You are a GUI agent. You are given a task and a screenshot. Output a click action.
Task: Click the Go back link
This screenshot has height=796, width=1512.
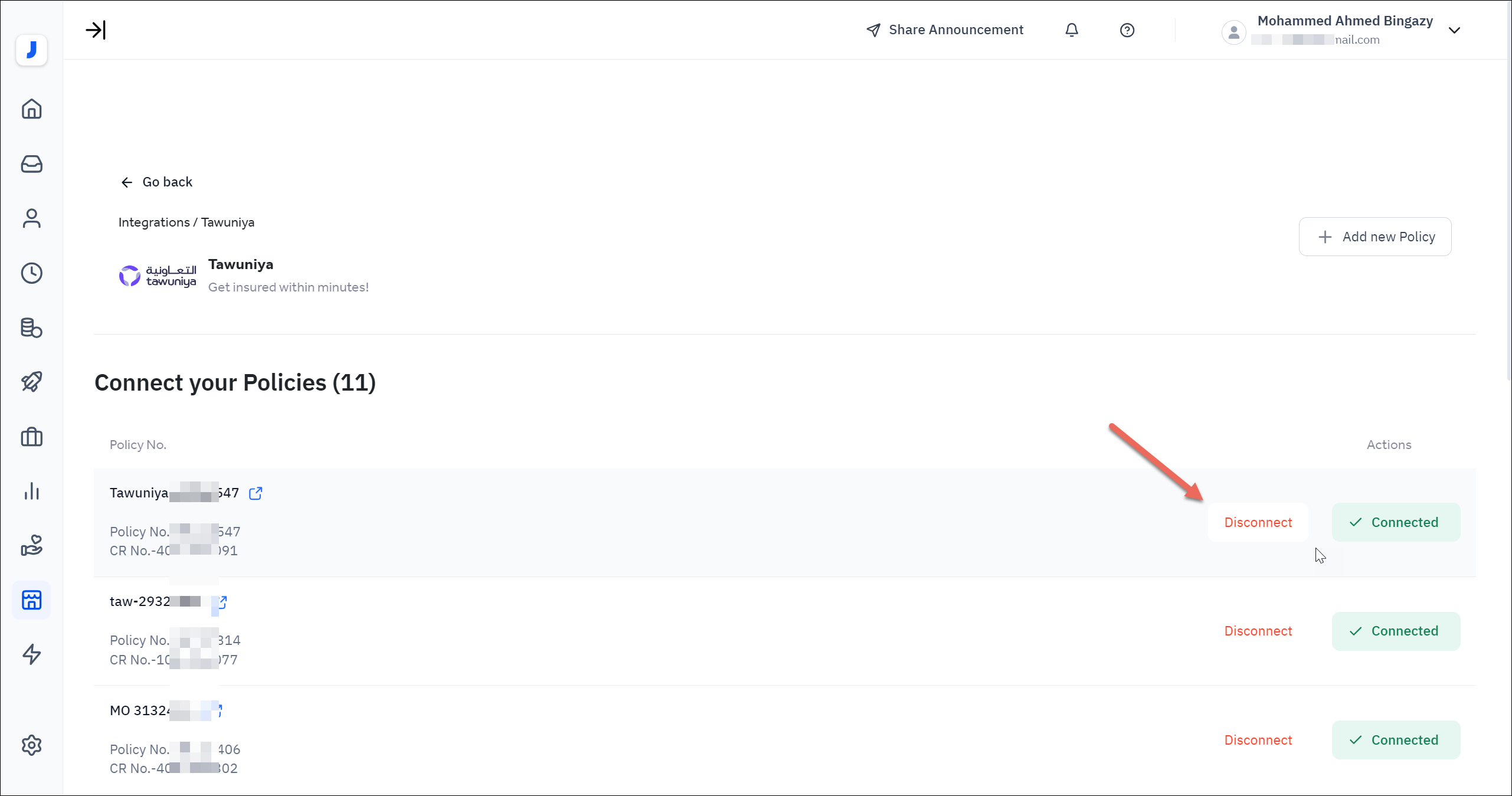click(157, 182)
